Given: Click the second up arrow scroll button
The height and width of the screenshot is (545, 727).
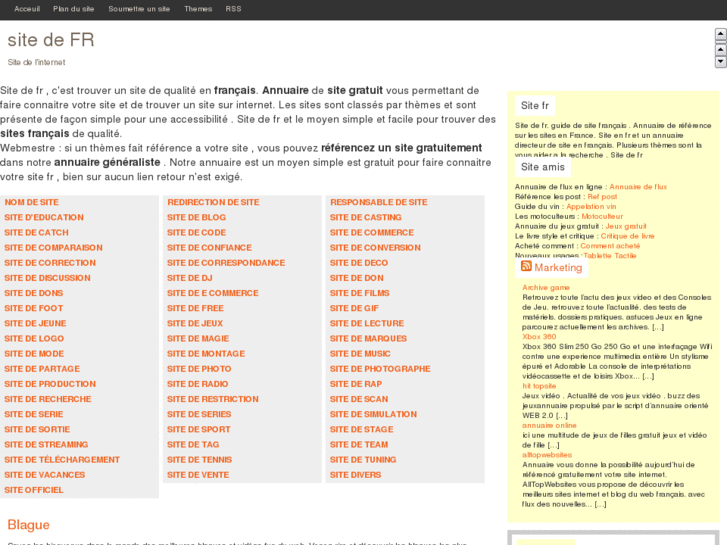Looking at the screenshot, I should click(x=721, y=49).
